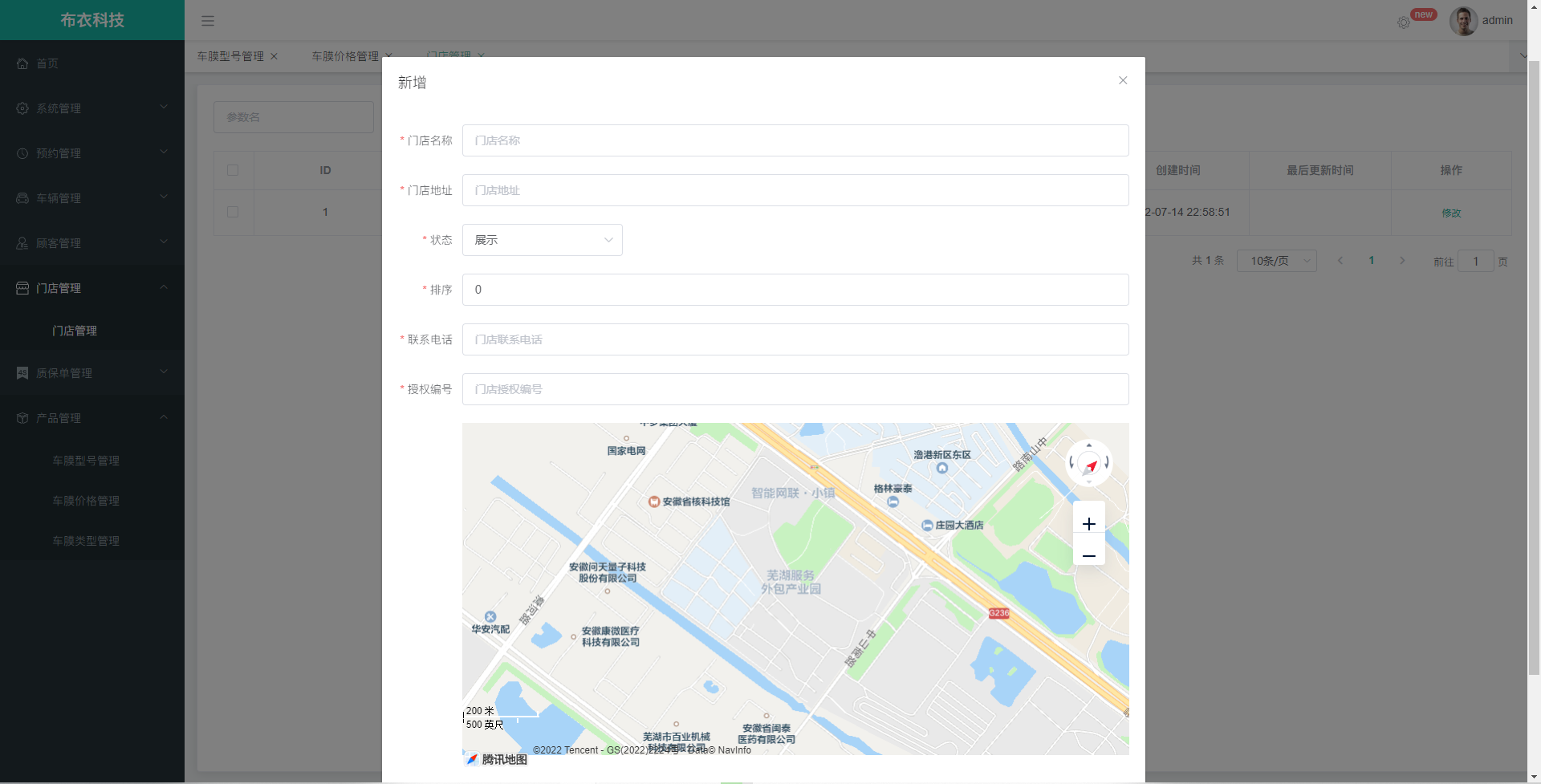
Task: Click 格林豪泰 hotel marker on map
Action: [892, 502]
